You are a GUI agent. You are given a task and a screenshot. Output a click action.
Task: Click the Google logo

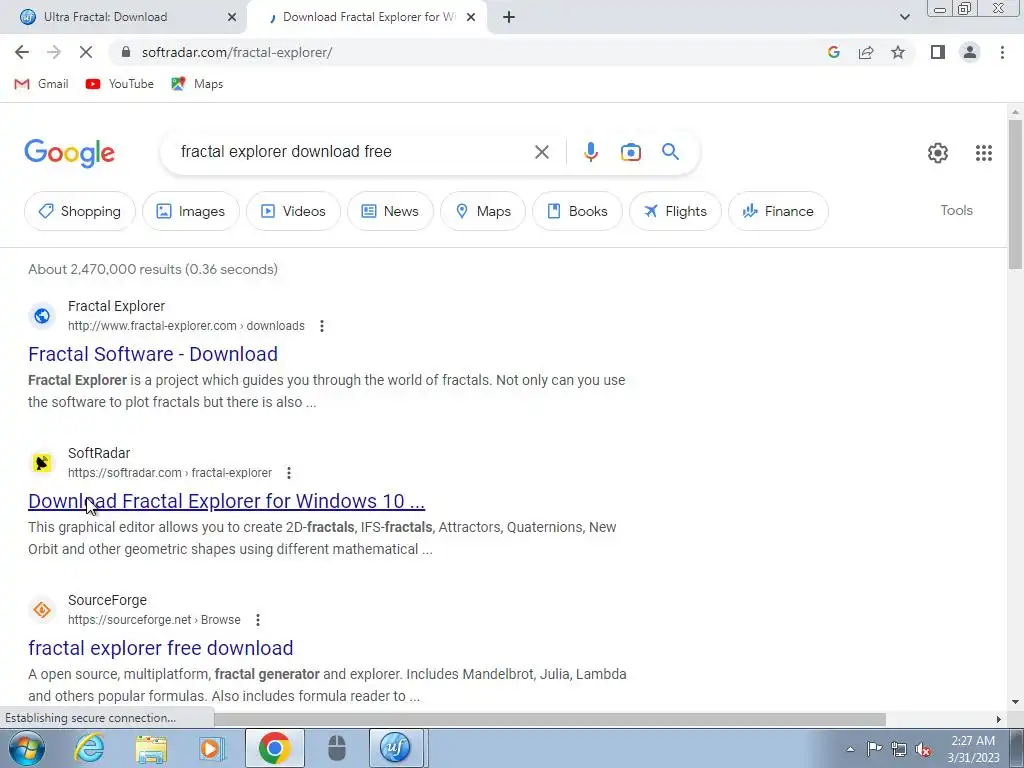coord(69,153)
